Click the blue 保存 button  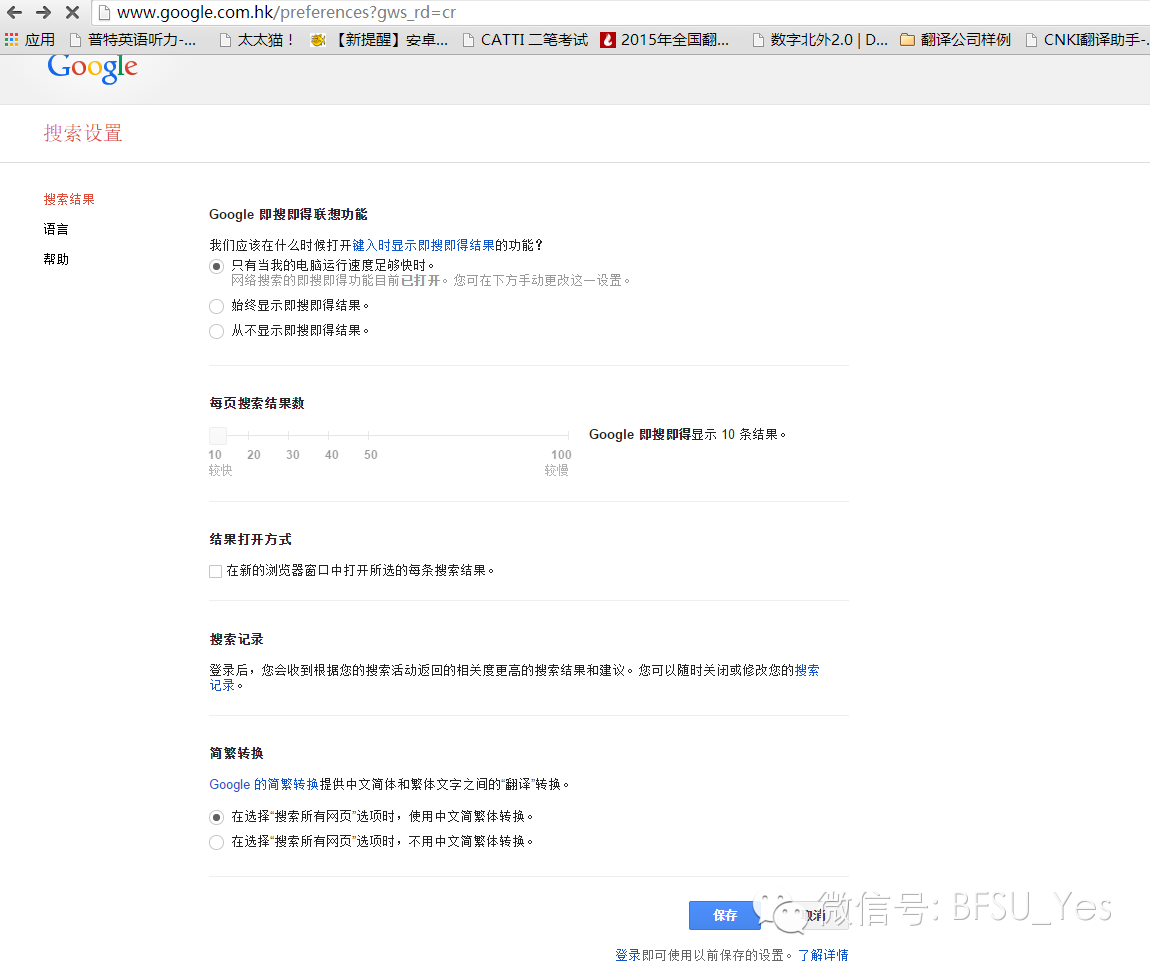pos(725,915)
